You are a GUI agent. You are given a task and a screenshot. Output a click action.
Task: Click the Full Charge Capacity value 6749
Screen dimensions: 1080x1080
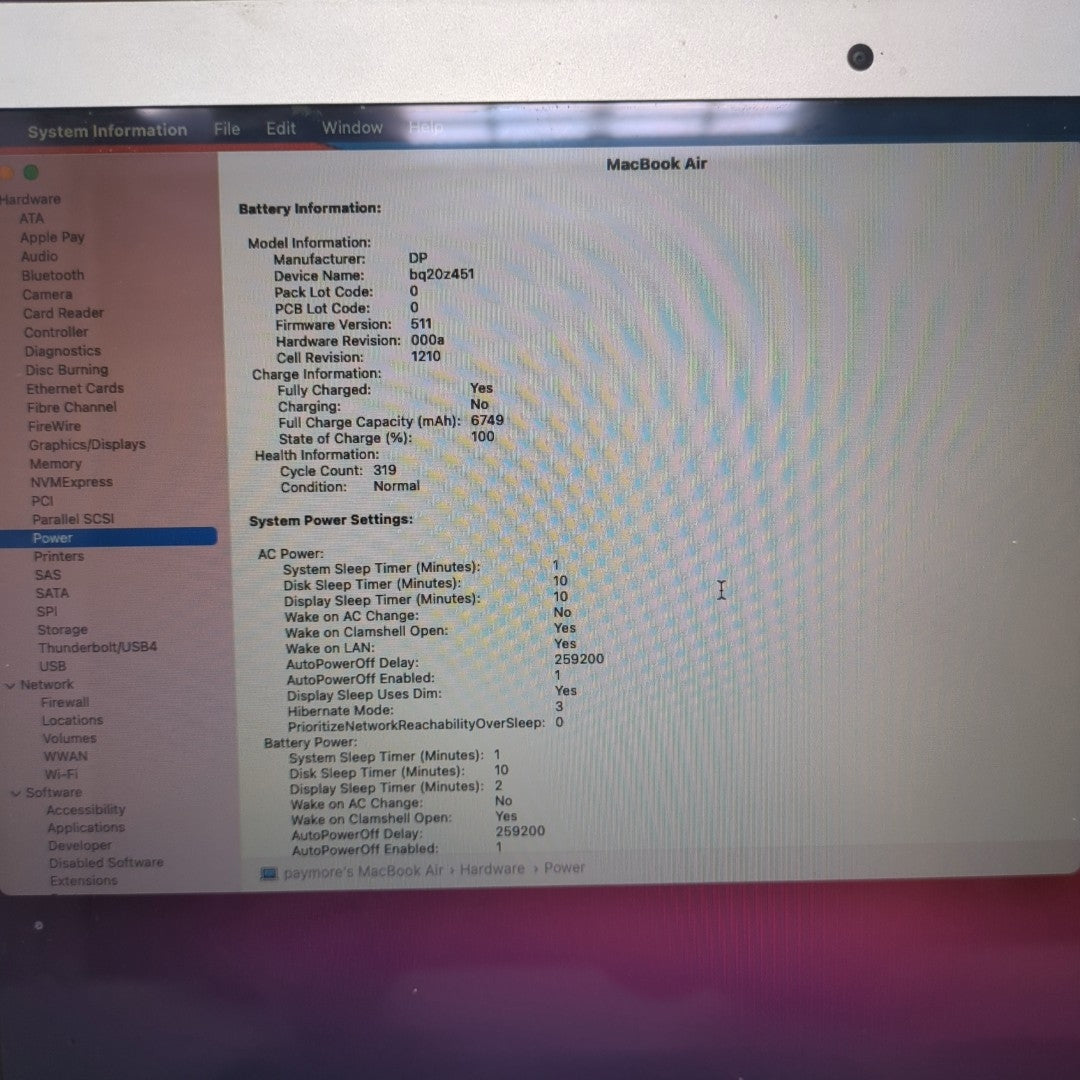pos(487,420)
